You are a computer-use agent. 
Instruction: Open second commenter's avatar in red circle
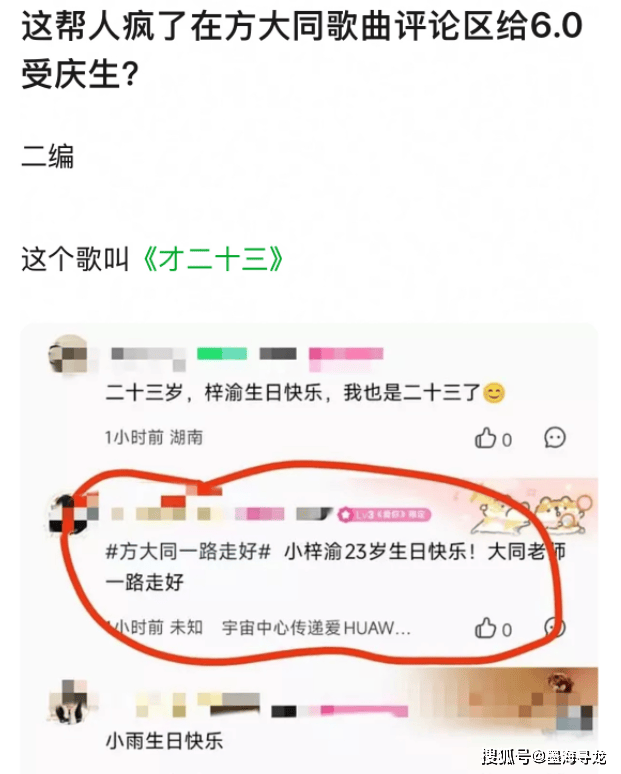pyautogui.click(x=70, y=514)
